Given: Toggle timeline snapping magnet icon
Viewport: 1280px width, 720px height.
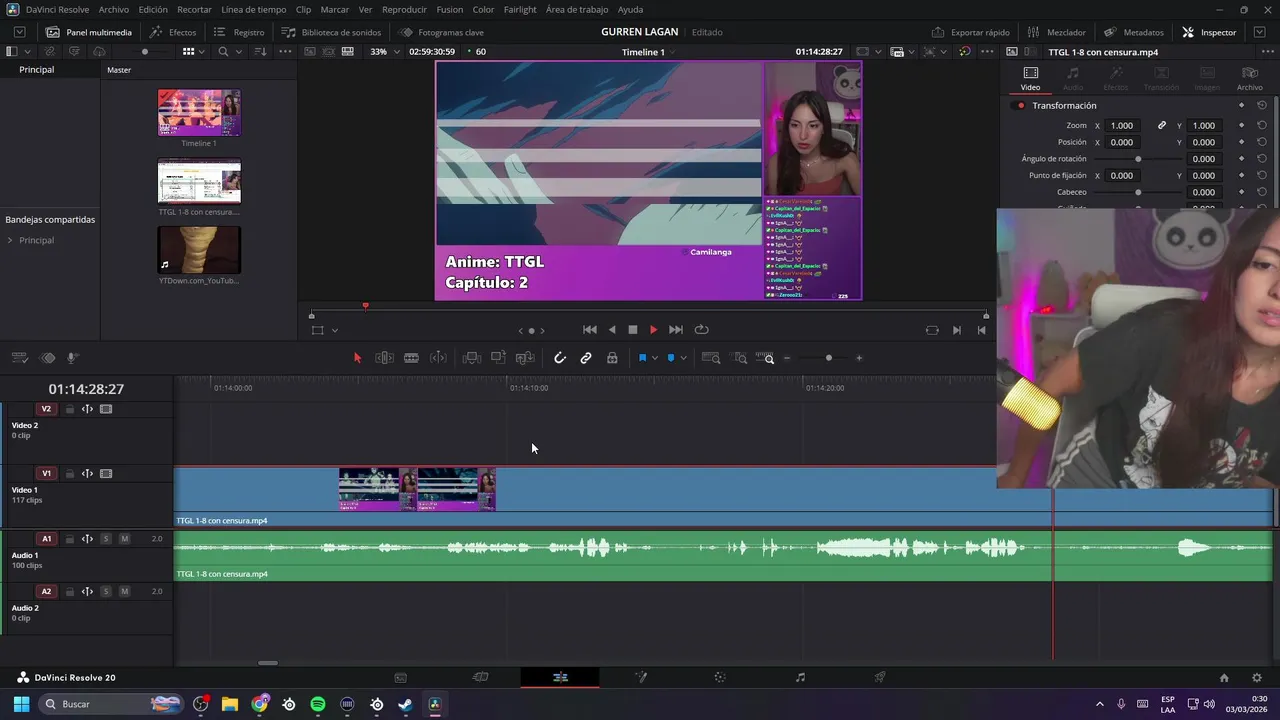Looking at the screenshot, I should tap(560, 358).
